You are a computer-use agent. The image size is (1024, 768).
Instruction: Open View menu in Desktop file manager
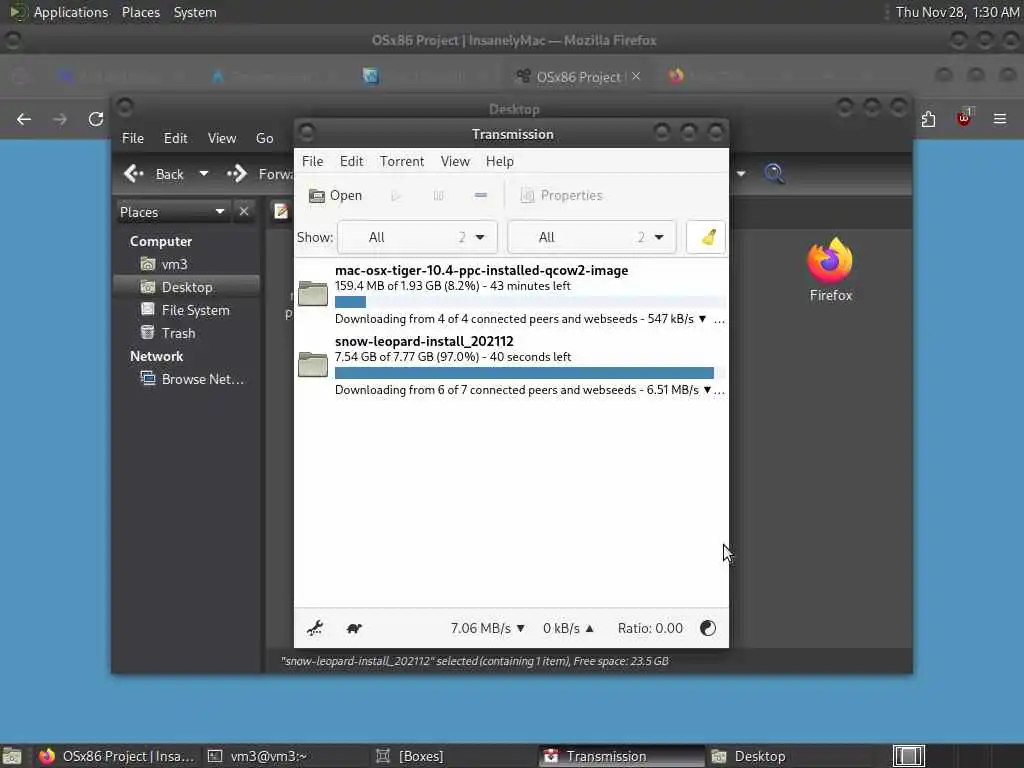222,138
